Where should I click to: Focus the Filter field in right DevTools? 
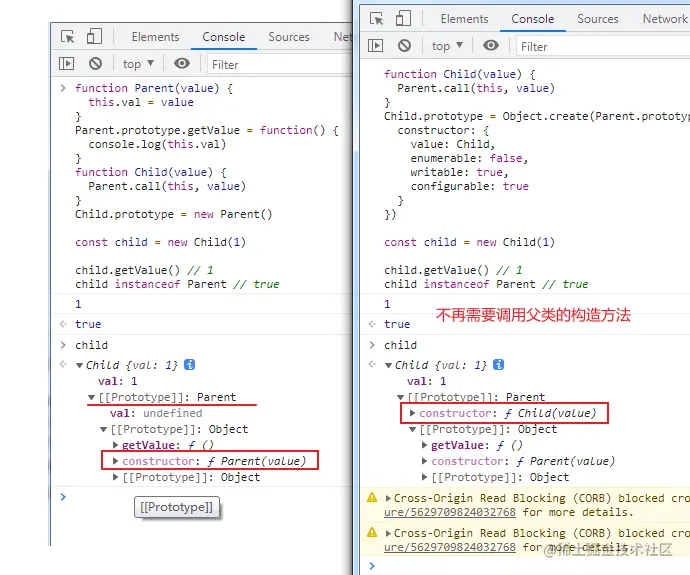click(603, 47)
